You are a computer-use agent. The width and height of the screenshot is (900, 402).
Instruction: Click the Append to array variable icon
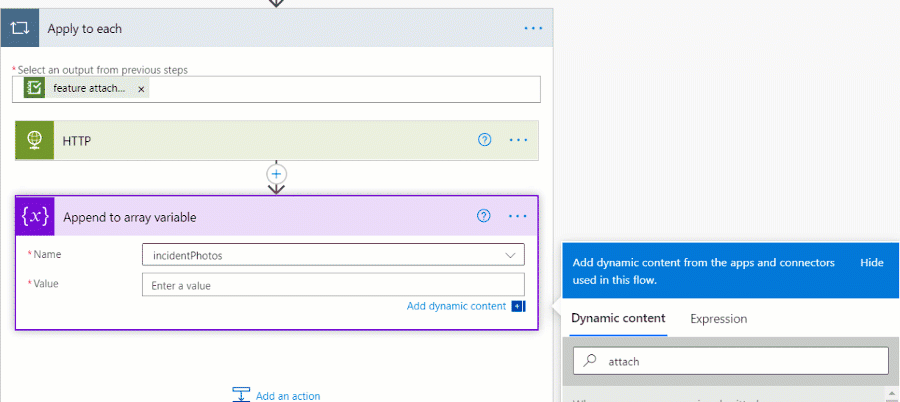click(33, 217)
